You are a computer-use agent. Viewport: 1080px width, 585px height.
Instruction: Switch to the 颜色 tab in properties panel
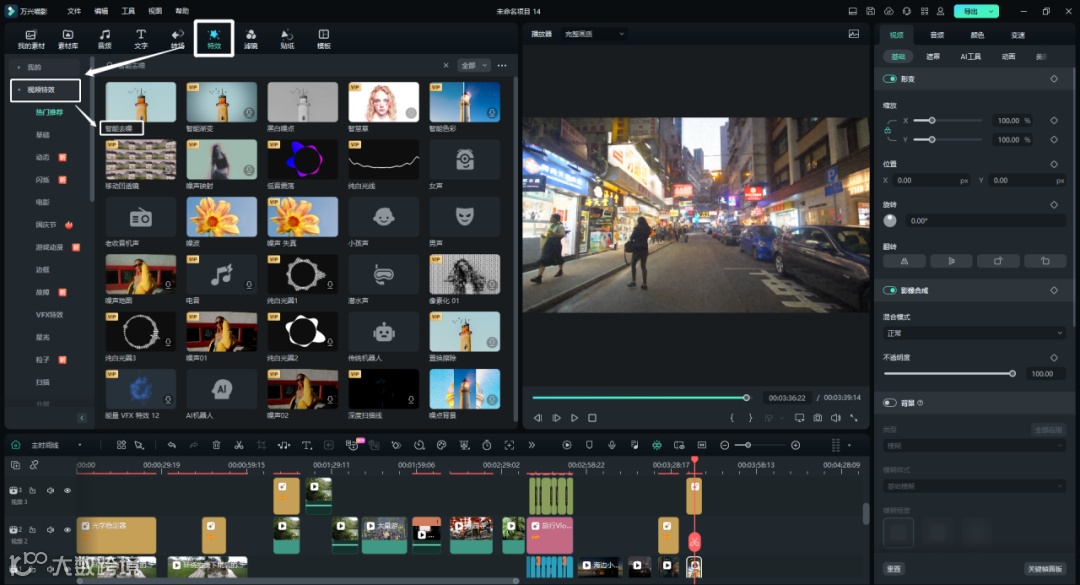click(977, 35)
